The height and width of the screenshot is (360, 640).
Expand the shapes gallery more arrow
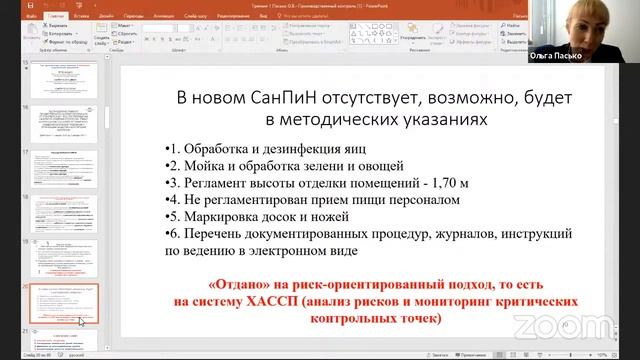tap(396, 41)
